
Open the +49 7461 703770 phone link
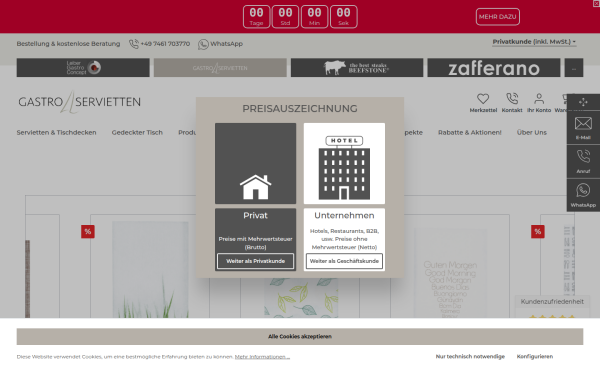(165, 44)
